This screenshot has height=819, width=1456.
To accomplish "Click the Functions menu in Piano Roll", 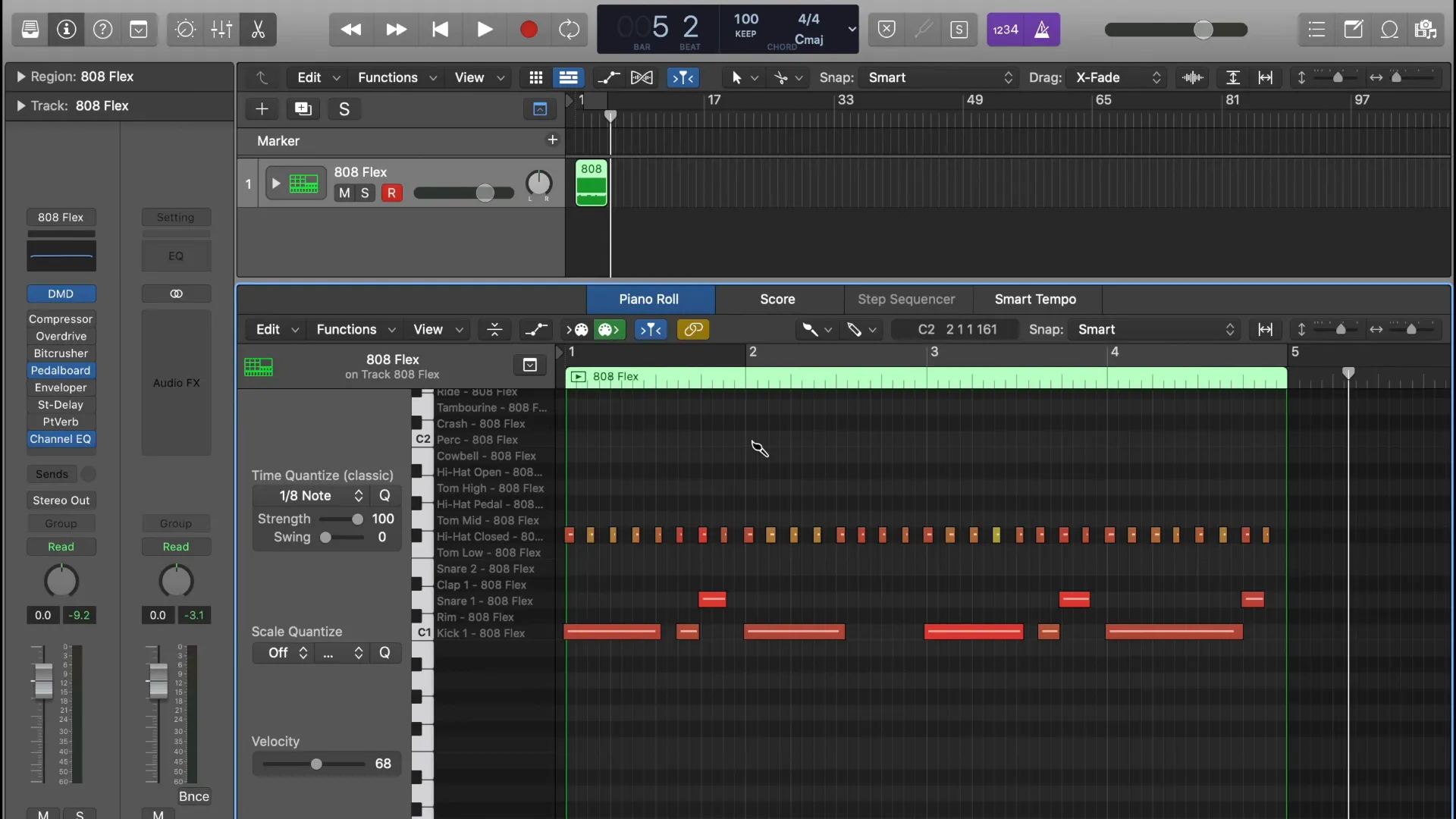I will pyautogui.click(x=346, y=329).
